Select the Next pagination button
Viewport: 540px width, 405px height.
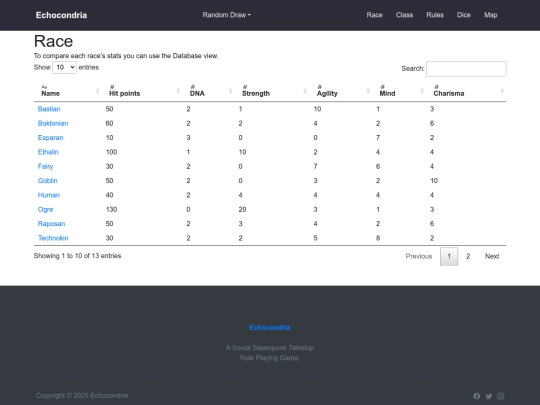tap(492, 256)
